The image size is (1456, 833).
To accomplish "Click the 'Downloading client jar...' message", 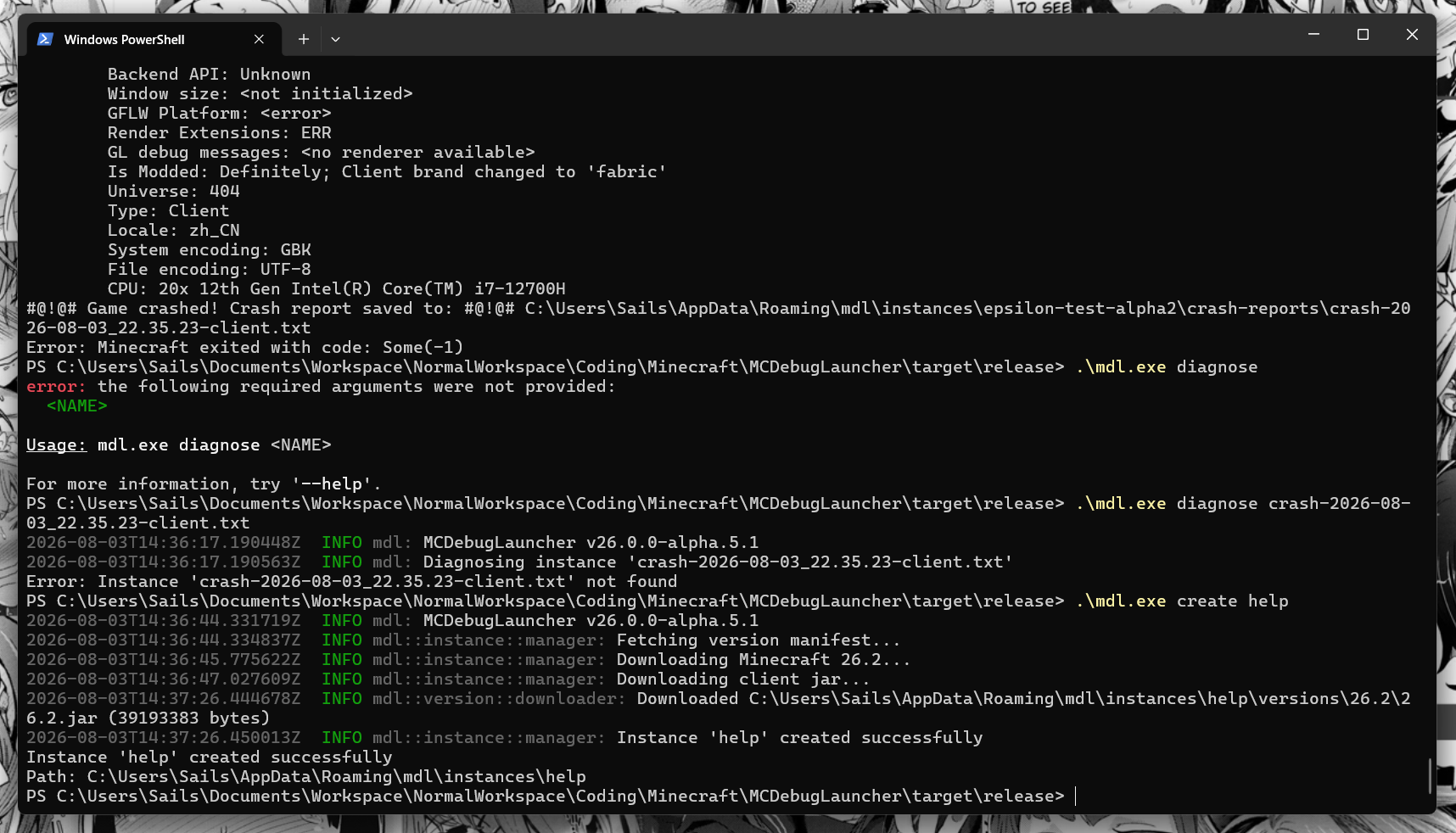I will click(743, 679).
